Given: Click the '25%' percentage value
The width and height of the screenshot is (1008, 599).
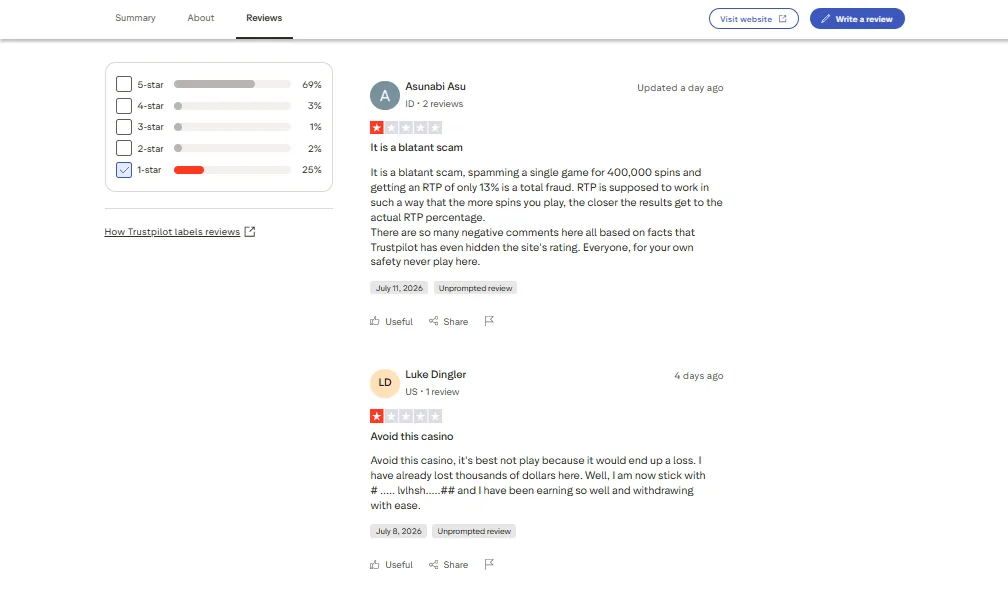Looking at the screenshot, I should click(312, 170).
